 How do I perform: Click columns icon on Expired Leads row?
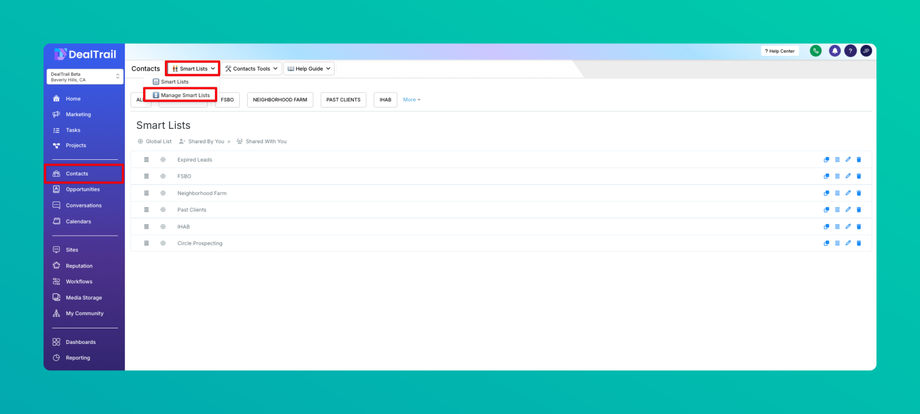[837, 160]
